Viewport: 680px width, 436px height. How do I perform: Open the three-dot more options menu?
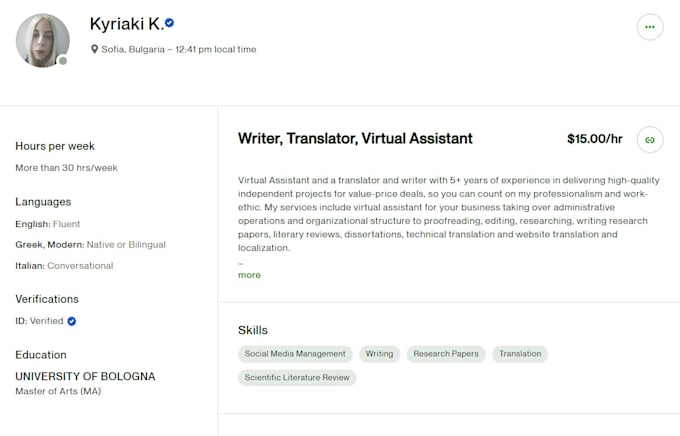click(650, 27)
